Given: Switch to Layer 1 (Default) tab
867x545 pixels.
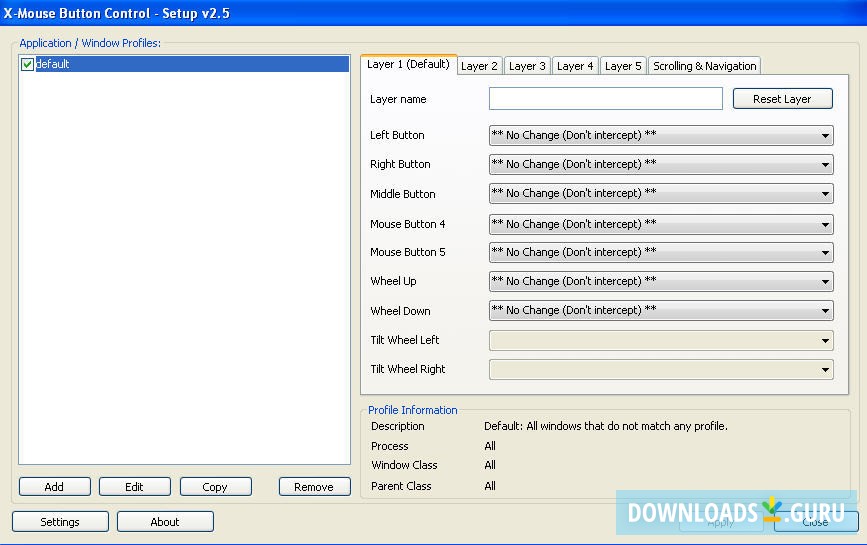Looking at the screenshot, I should 409,64.
